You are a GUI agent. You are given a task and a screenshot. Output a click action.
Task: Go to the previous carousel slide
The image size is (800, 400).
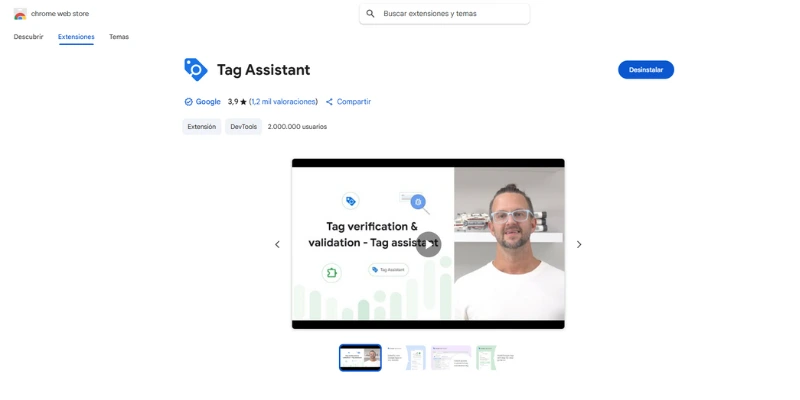tap(277, 244)
